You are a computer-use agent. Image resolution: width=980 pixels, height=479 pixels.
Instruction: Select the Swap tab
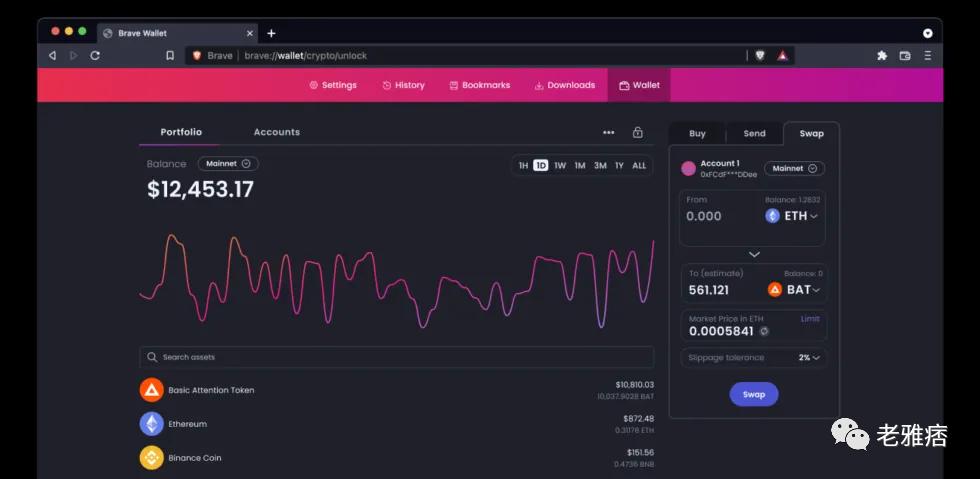(811, 133)
